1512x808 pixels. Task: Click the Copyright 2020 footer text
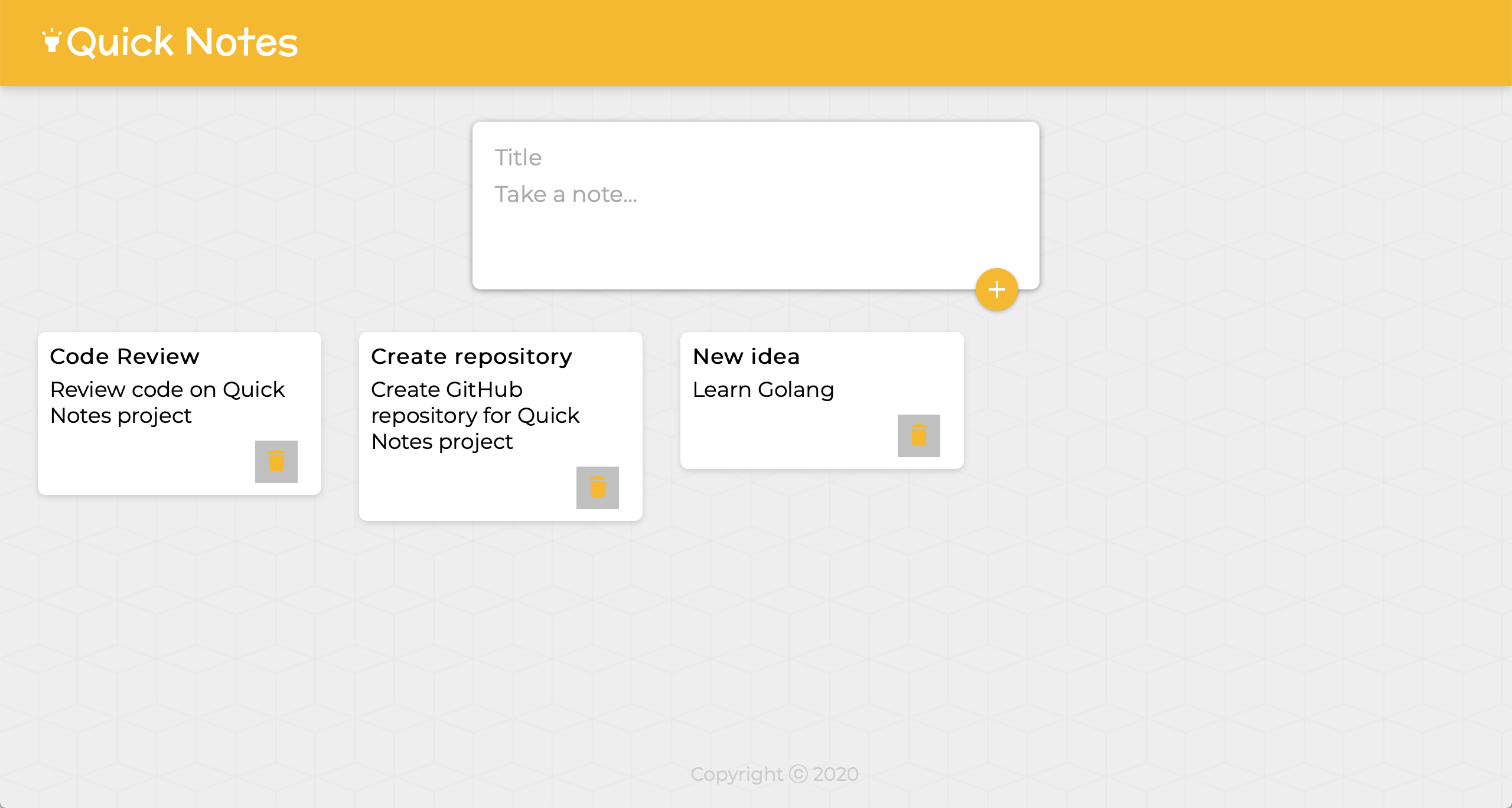(x=774, y=773)
